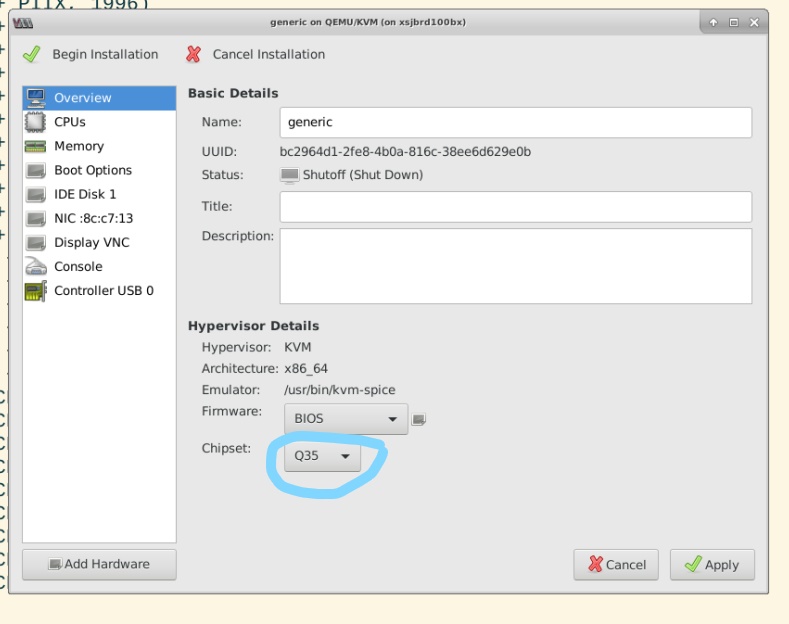This screenshot has height=624, width=789.
Task: Expand the Firmware BIOS dropdown
Action: coord(346,419)
